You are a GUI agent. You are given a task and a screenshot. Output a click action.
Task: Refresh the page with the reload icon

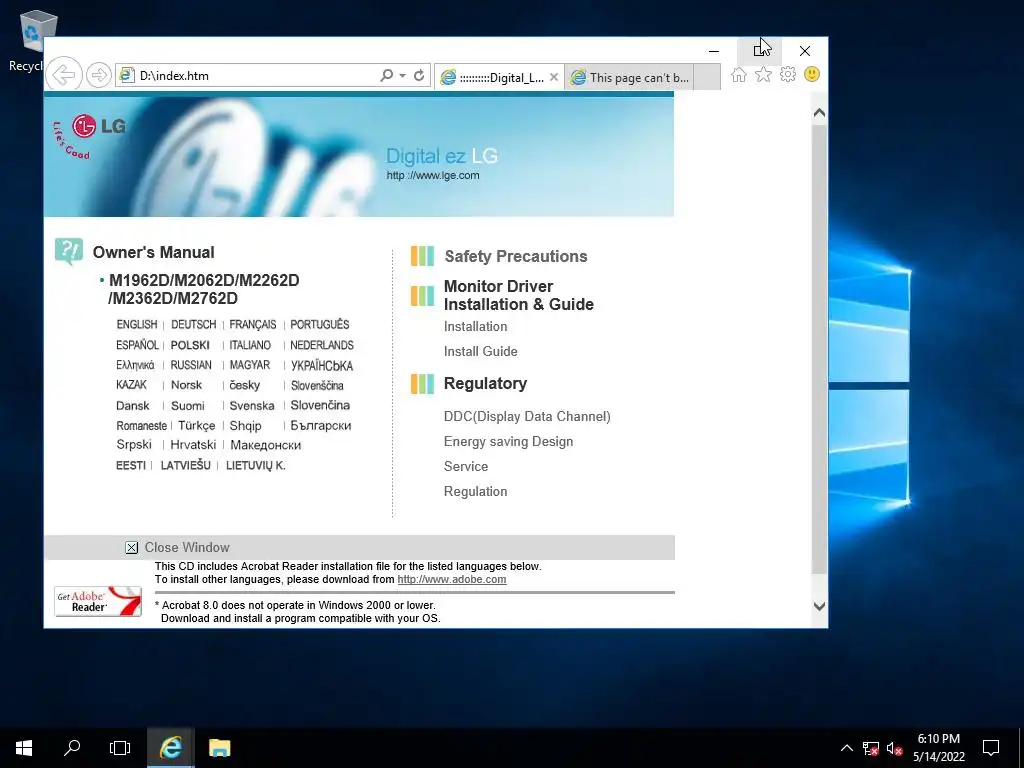point(419,75)
